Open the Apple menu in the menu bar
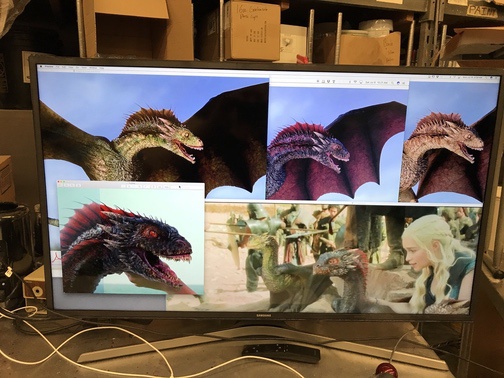The height and width of the screenshot is (378, 504). point(41,66)
